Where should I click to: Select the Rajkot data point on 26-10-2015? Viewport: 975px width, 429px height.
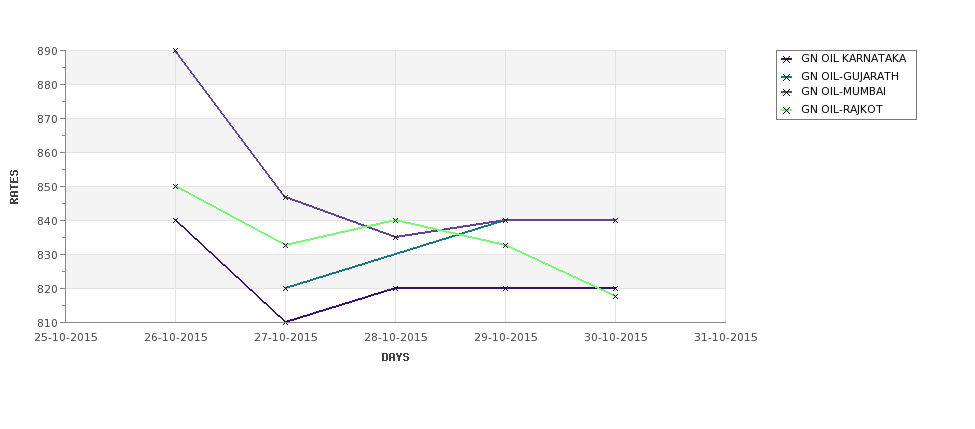pyautogui.click(x=175, y=187)
